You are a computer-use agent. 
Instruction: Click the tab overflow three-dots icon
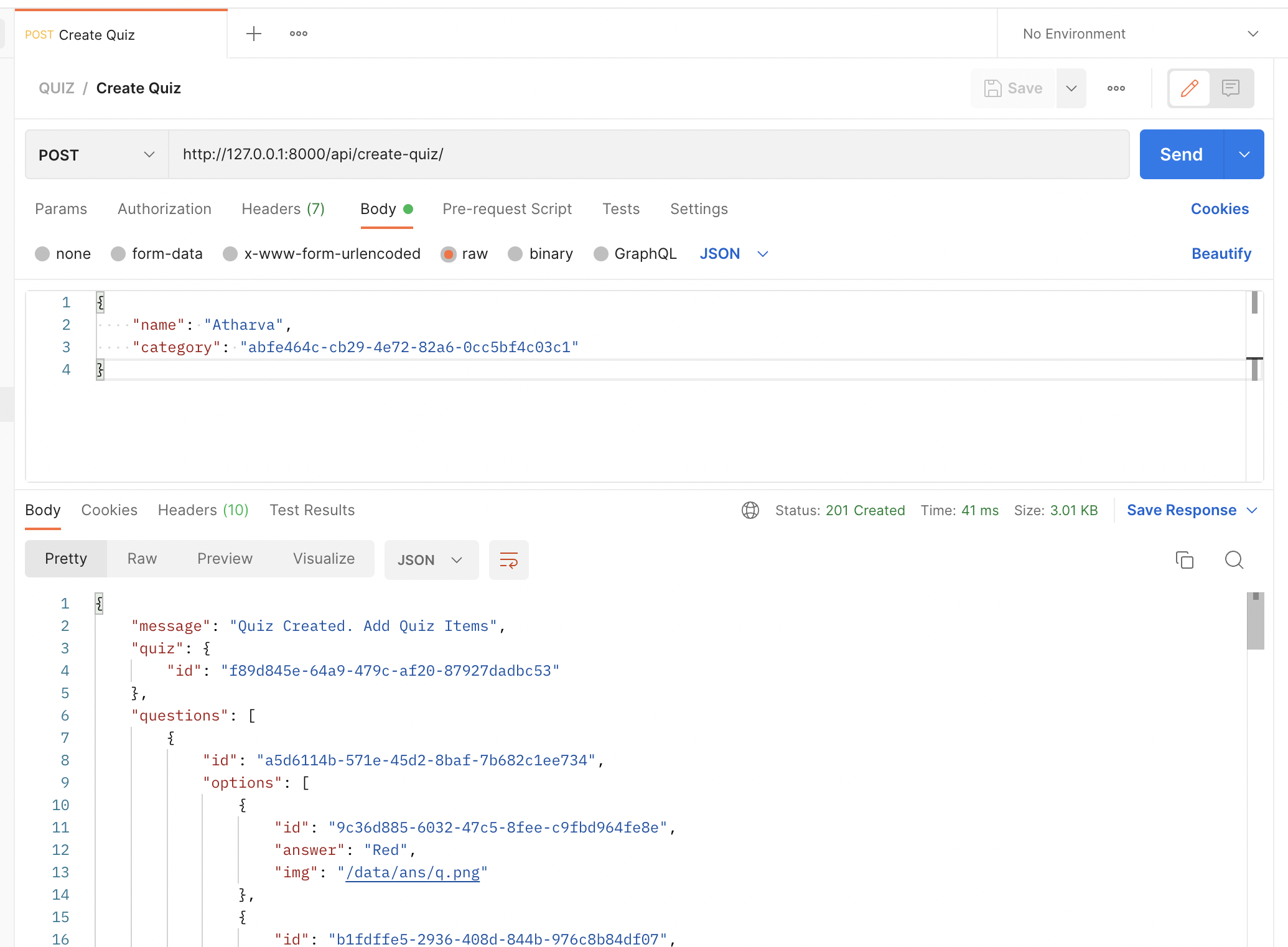(298, 34)
